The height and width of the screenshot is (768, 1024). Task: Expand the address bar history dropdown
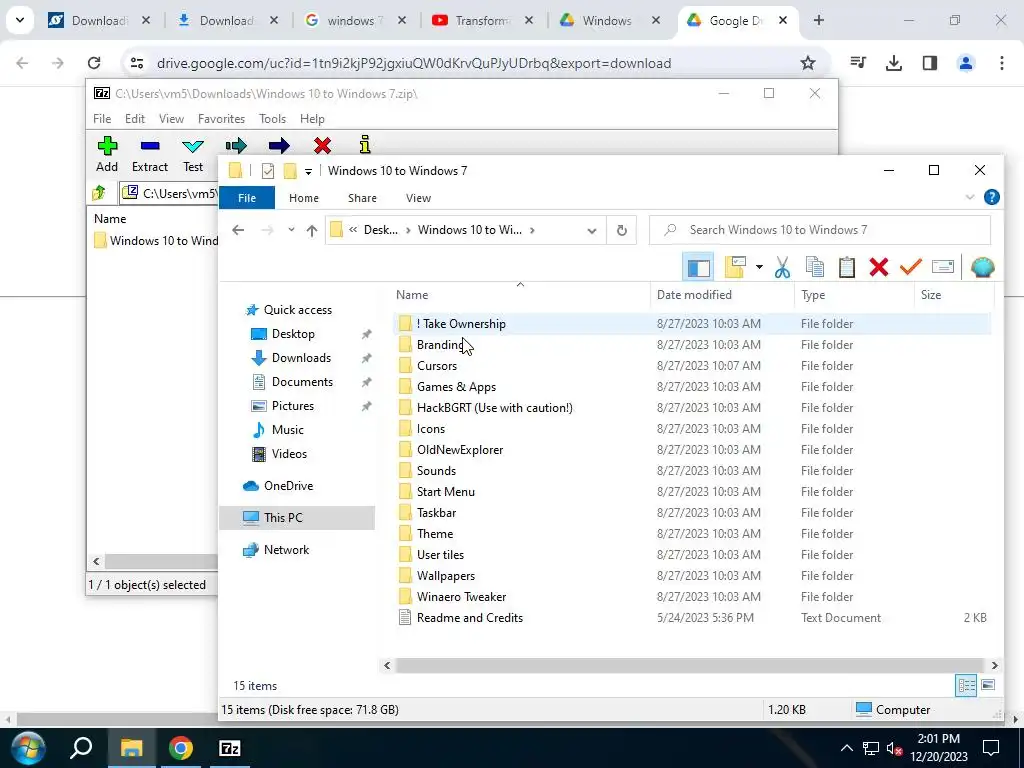tap(592, 231)
